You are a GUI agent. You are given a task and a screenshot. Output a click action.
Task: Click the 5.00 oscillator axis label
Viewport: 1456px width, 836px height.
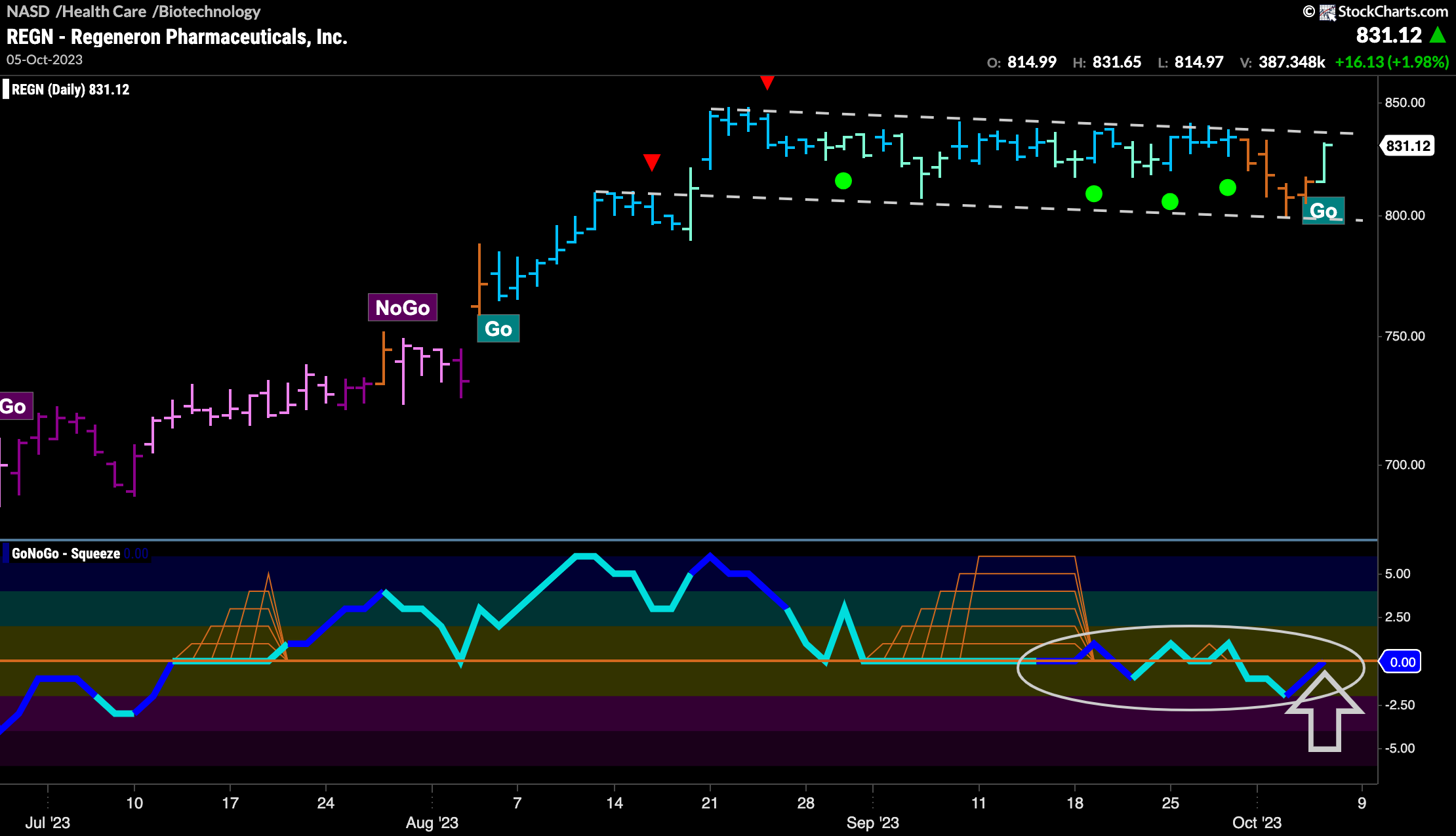click(1398, 574)
